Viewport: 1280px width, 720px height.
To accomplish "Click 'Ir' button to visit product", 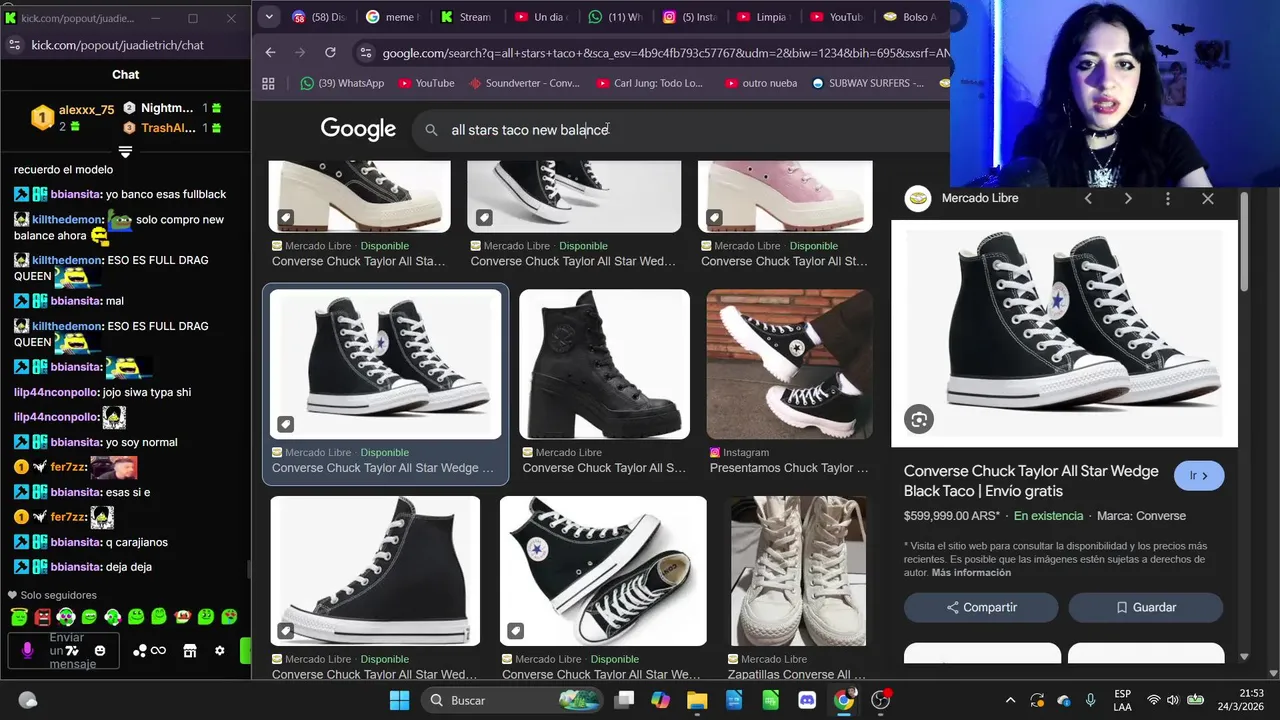I will 1199,476.
